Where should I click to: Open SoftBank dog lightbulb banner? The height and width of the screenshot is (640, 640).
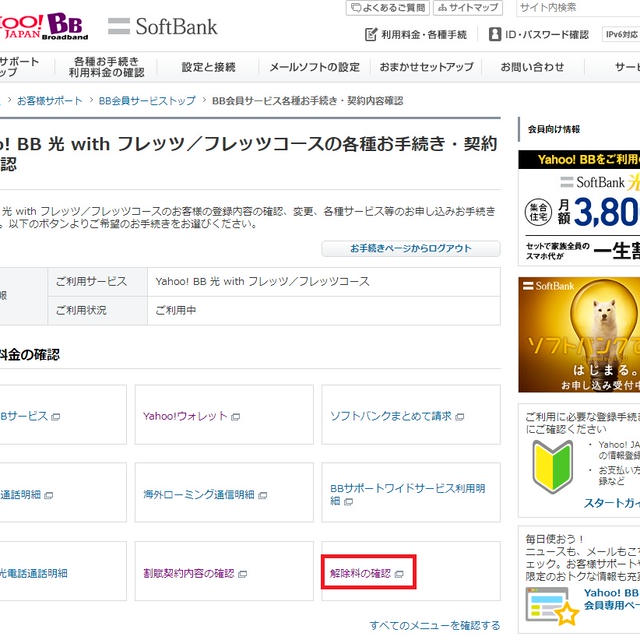click(x=579, y=335)
